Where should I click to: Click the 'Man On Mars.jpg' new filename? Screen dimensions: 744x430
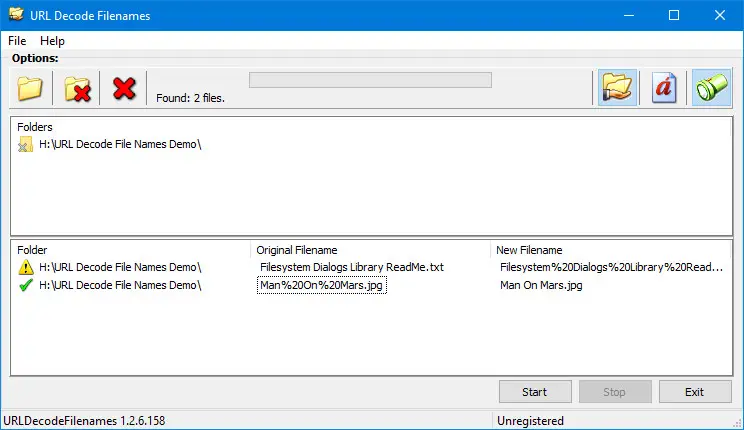pos(541,285)
